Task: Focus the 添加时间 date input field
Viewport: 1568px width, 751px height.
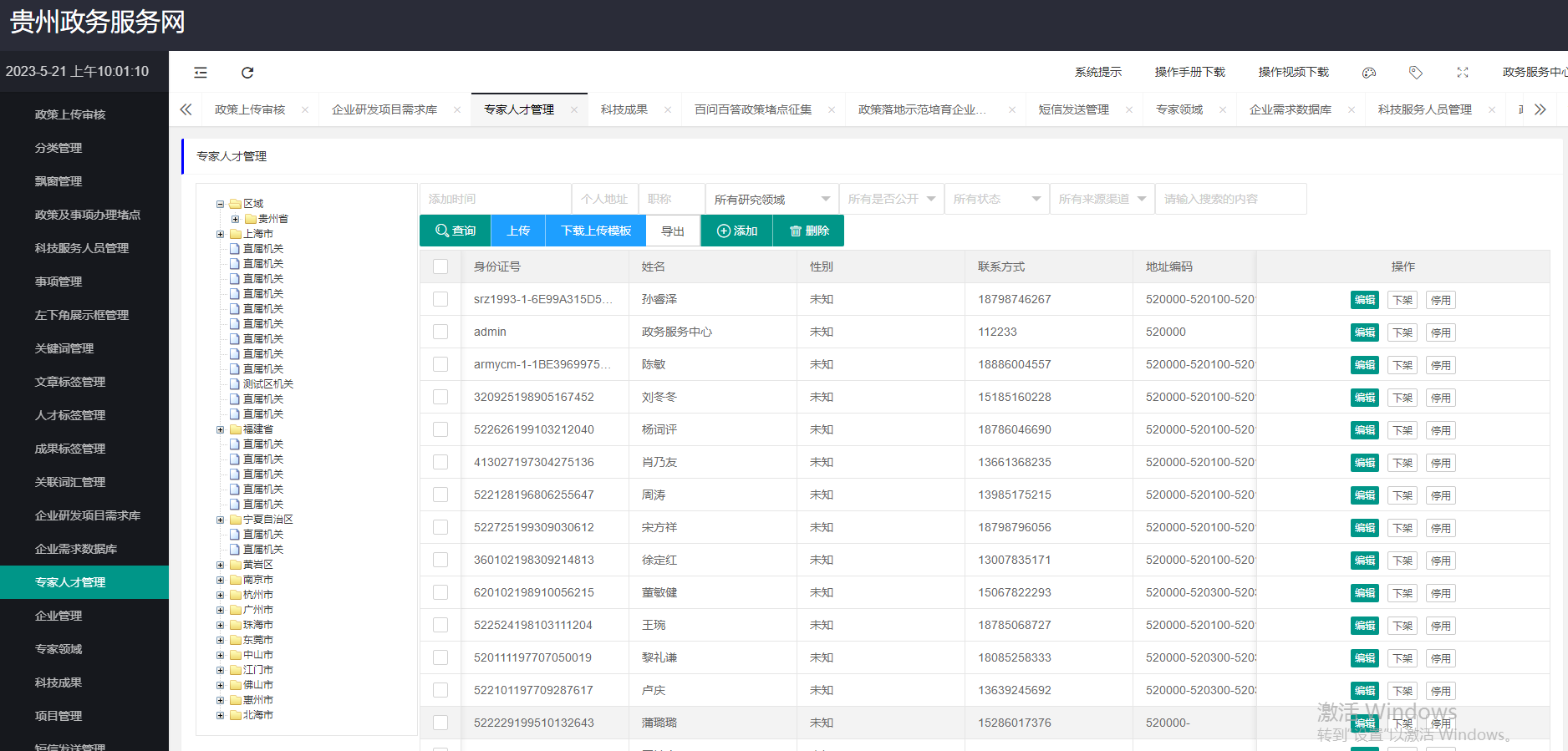Action: tap(496, 199)
